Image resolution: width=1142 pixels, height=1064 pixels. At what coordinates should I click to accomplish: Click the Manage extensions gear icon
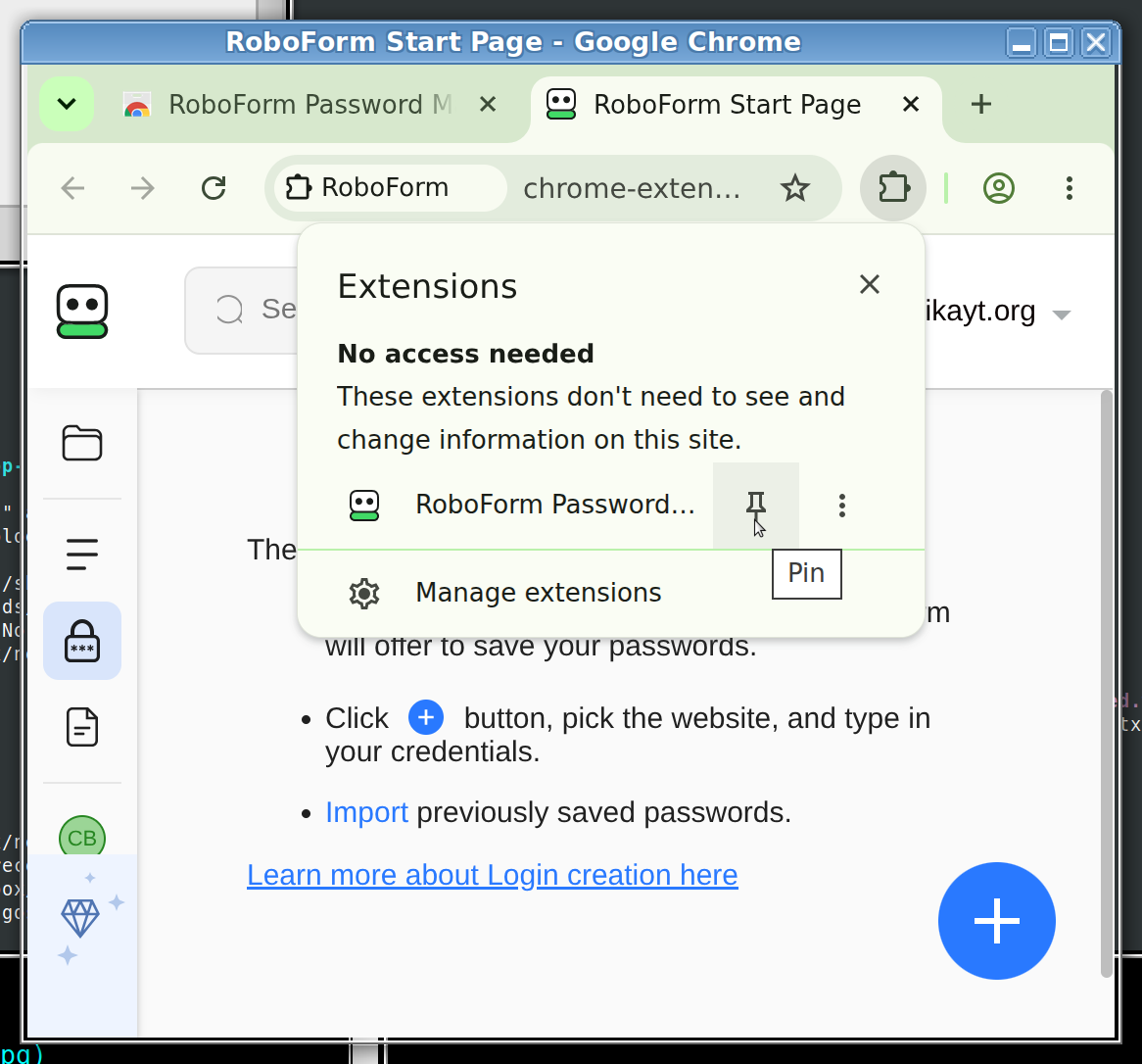[x=364, y=593]
